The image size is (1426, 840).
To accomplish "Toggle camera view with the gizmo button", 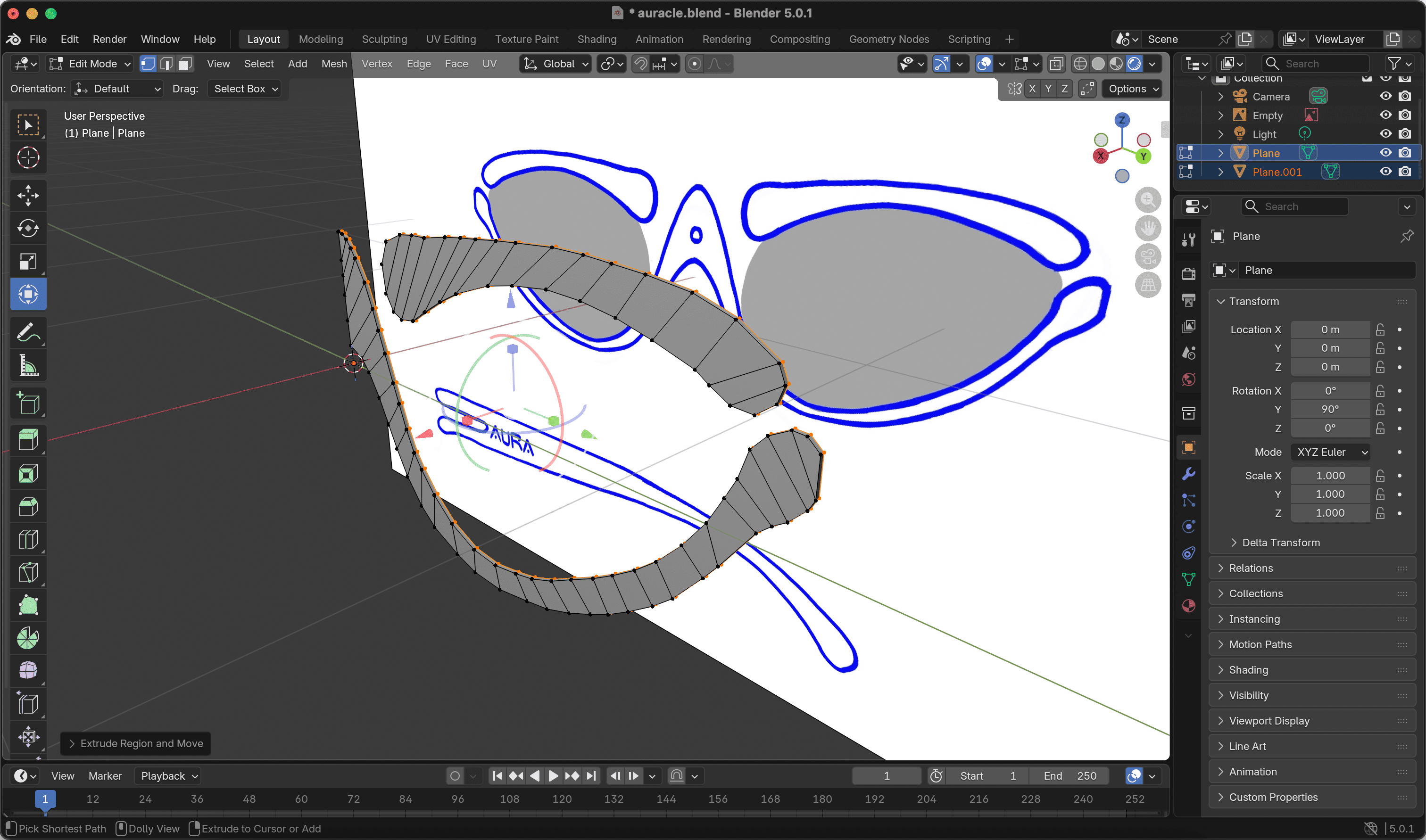I will 1147,257.
